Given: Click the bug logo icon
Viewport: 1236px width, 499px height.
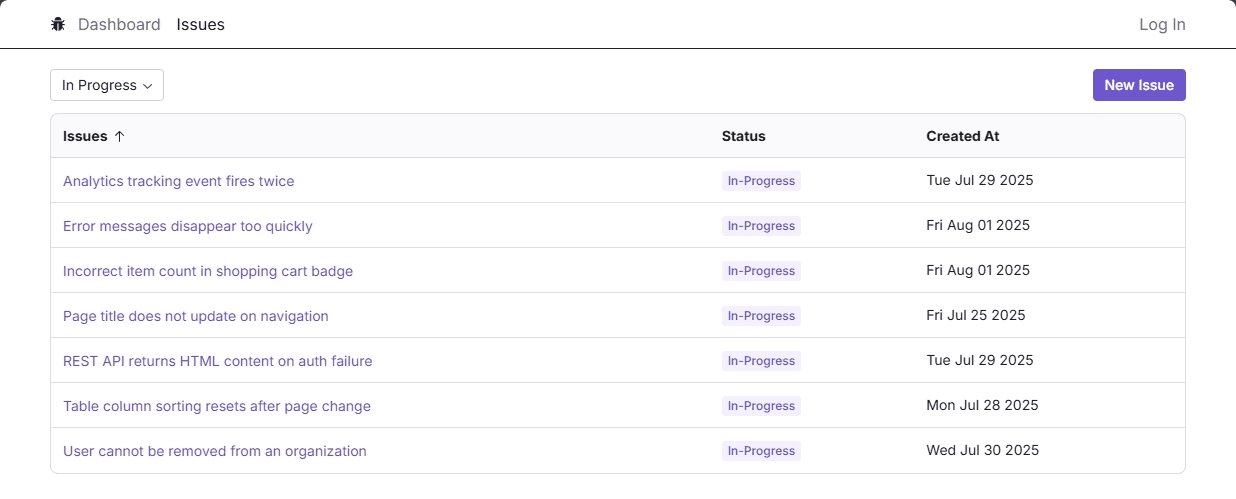Looking at the screenshot, I should pos(58,24).
